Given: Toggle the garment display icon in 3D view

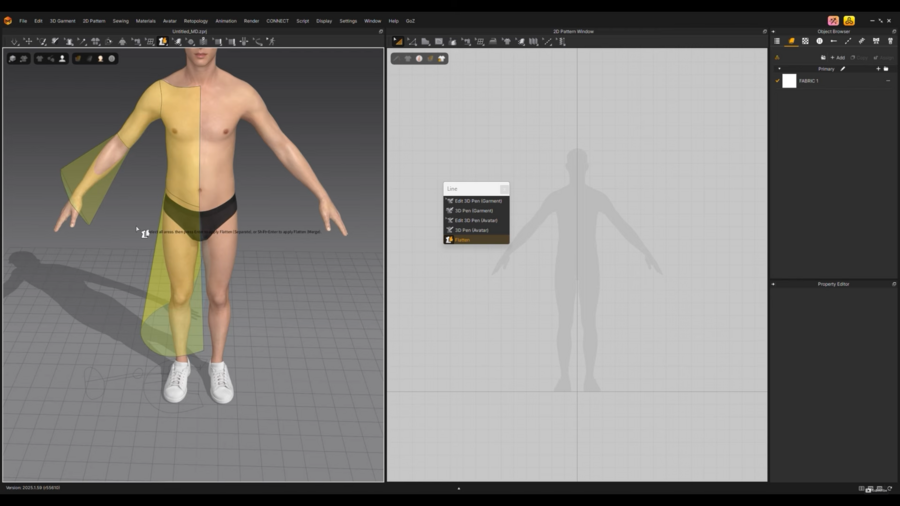Looking at the screenshot, I should pos(40,59).
